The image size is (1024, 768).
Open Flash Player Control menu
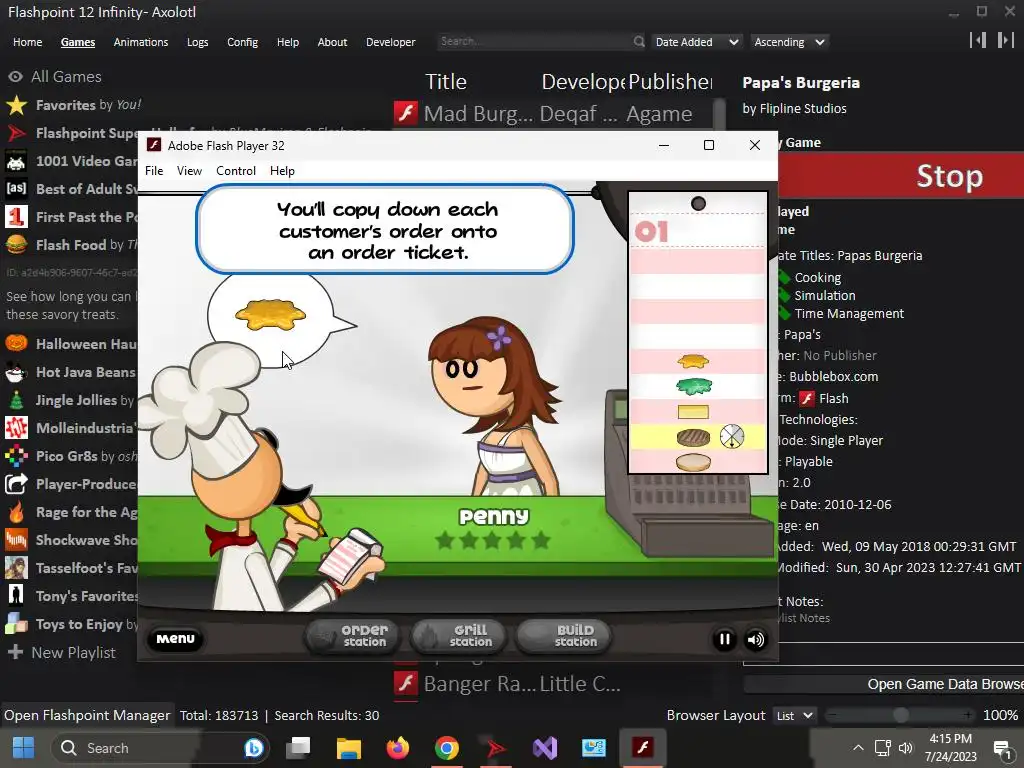pyautogui.click(x=236, y=170)
